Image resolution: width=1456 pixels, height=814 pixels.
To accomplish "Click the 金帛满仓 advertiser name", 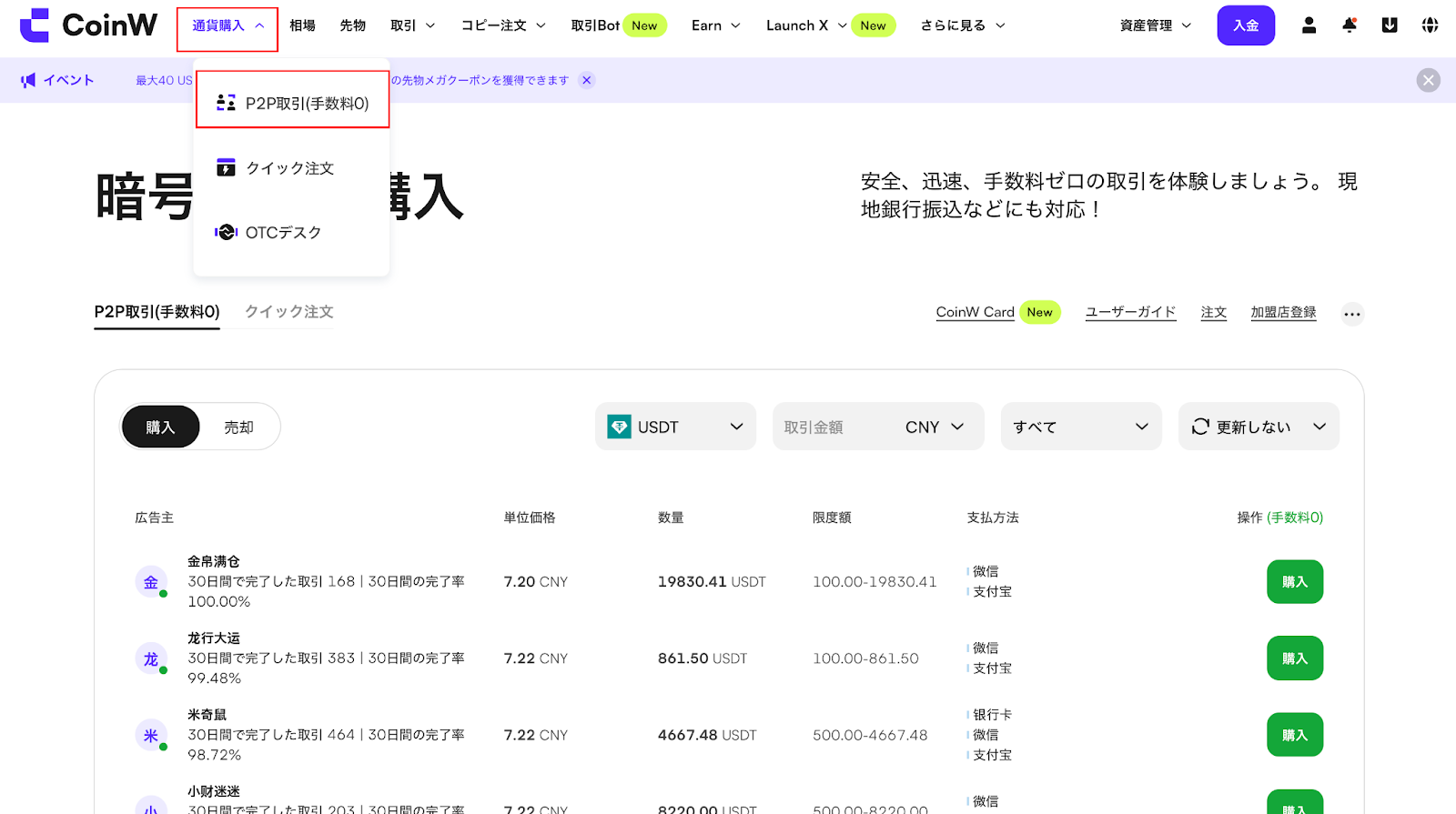I will pyautogui.click(x=214, y=562).
